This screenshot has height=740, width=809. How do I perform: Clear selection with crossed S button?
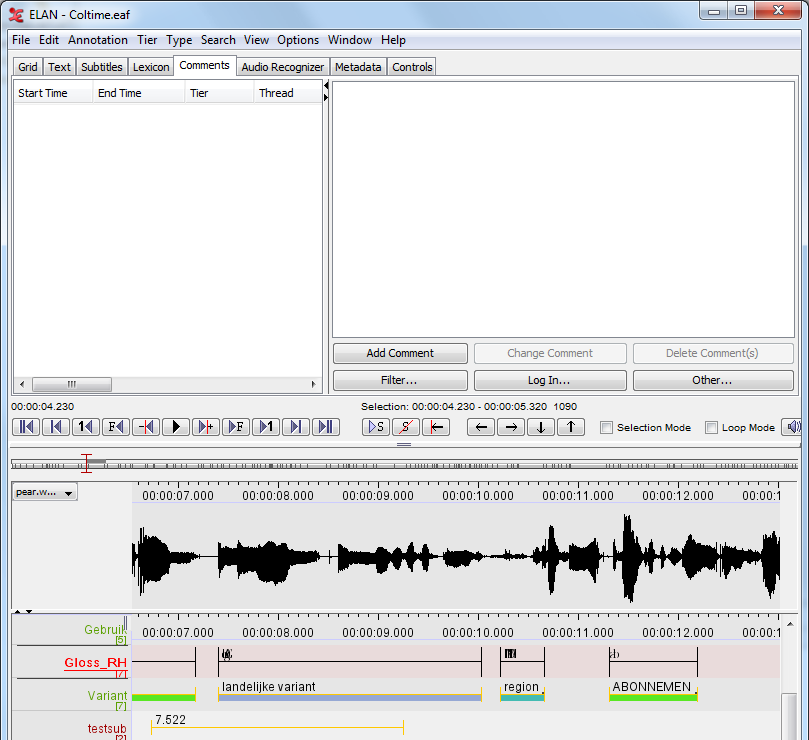[x=406, y=427]
